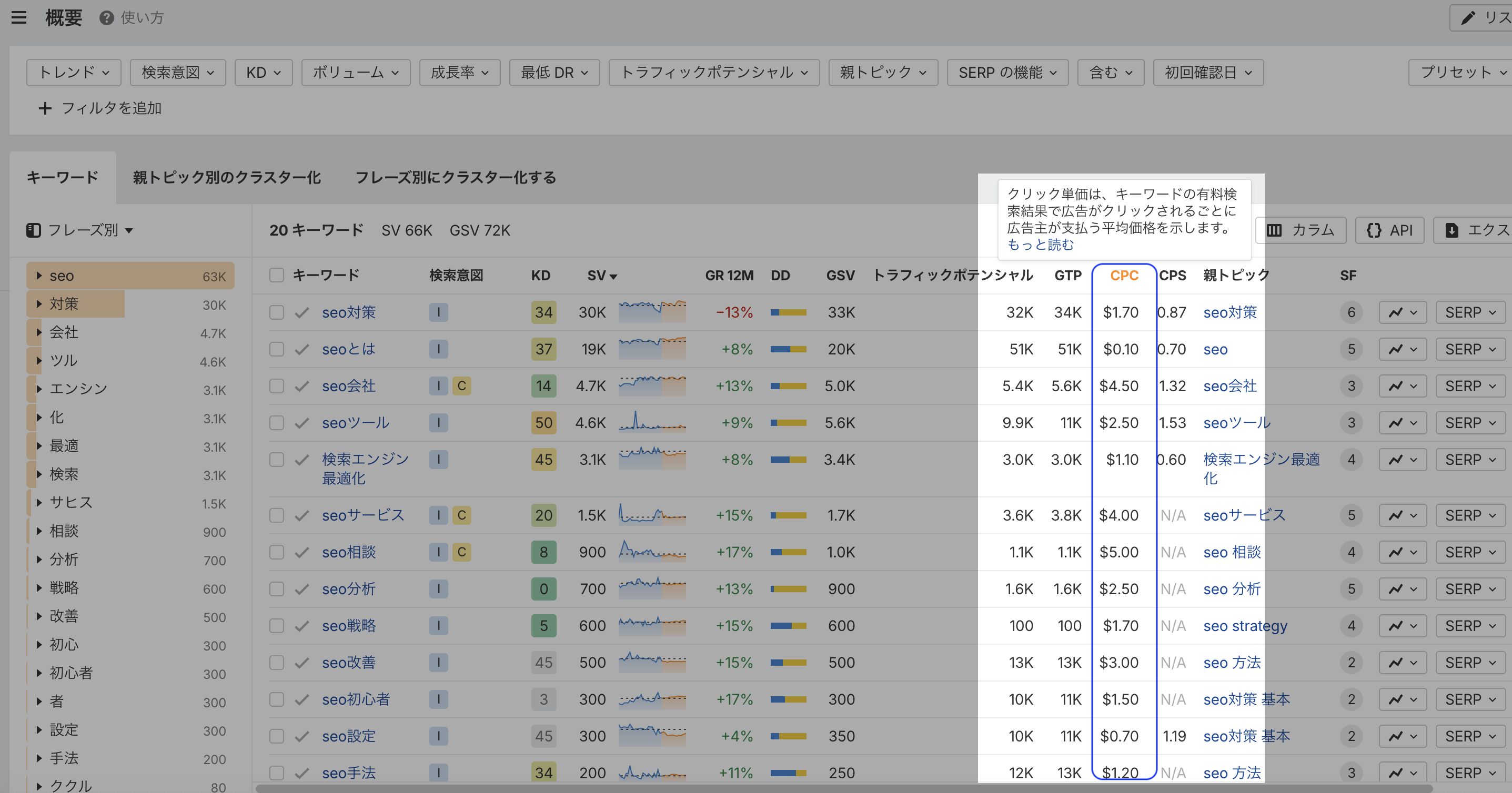Tick the checkbox for seoとは row

pos(276,350)
